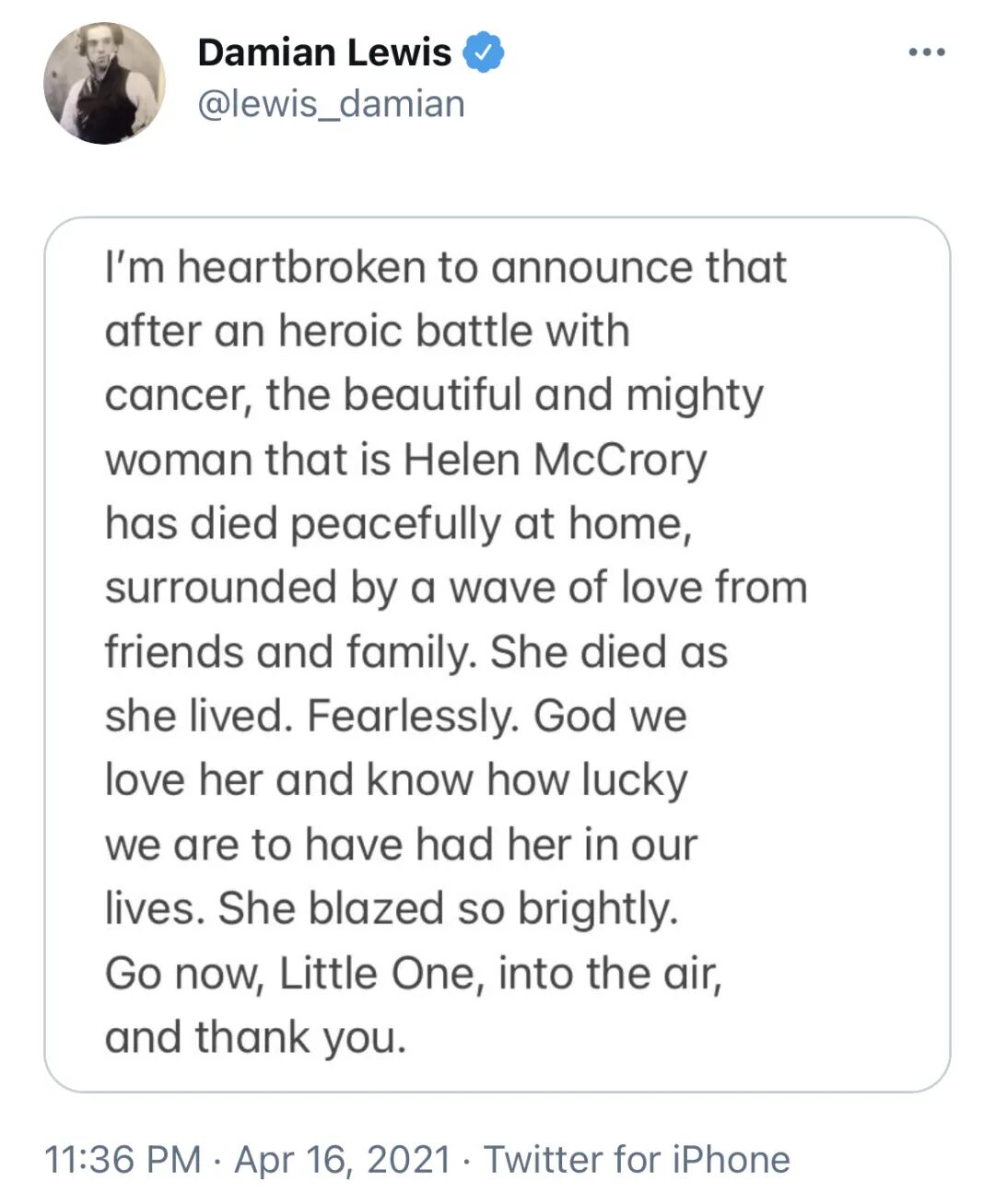Click "love her and know how lucky" line
This screenshot has height=1204, width=995.
pos(396,780)
